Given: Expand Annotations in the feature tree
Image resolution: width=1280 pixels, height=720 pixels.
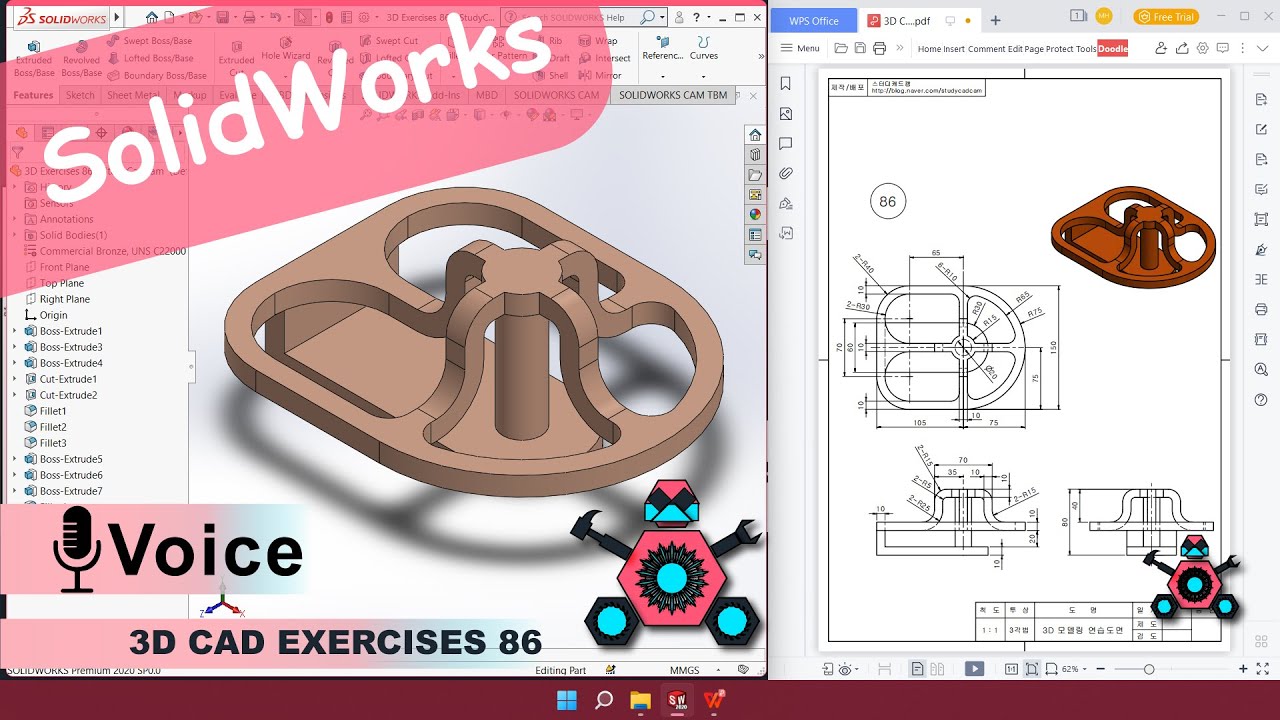Looking at the screenshot, I should pos(14,219).
